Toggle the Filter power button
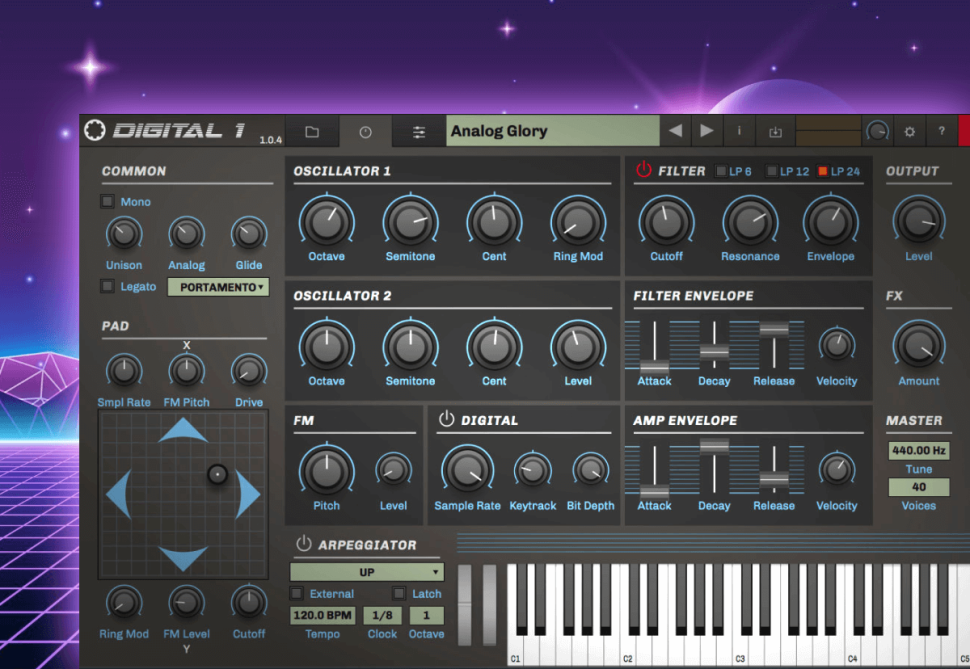Viewport: 970px width, 669px height. click(643, 171)
